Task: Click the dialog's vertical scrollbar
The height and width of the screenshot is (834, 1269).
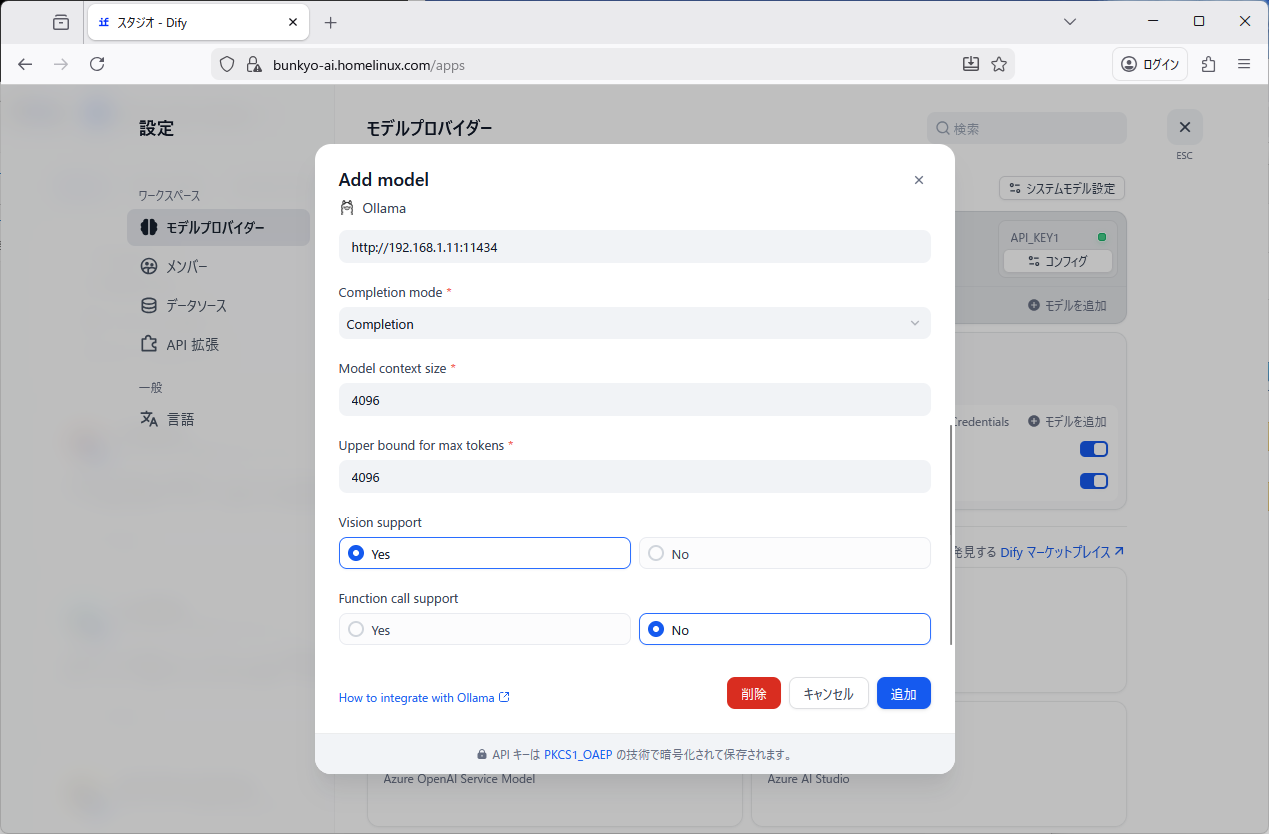Action: pos(951,535)
